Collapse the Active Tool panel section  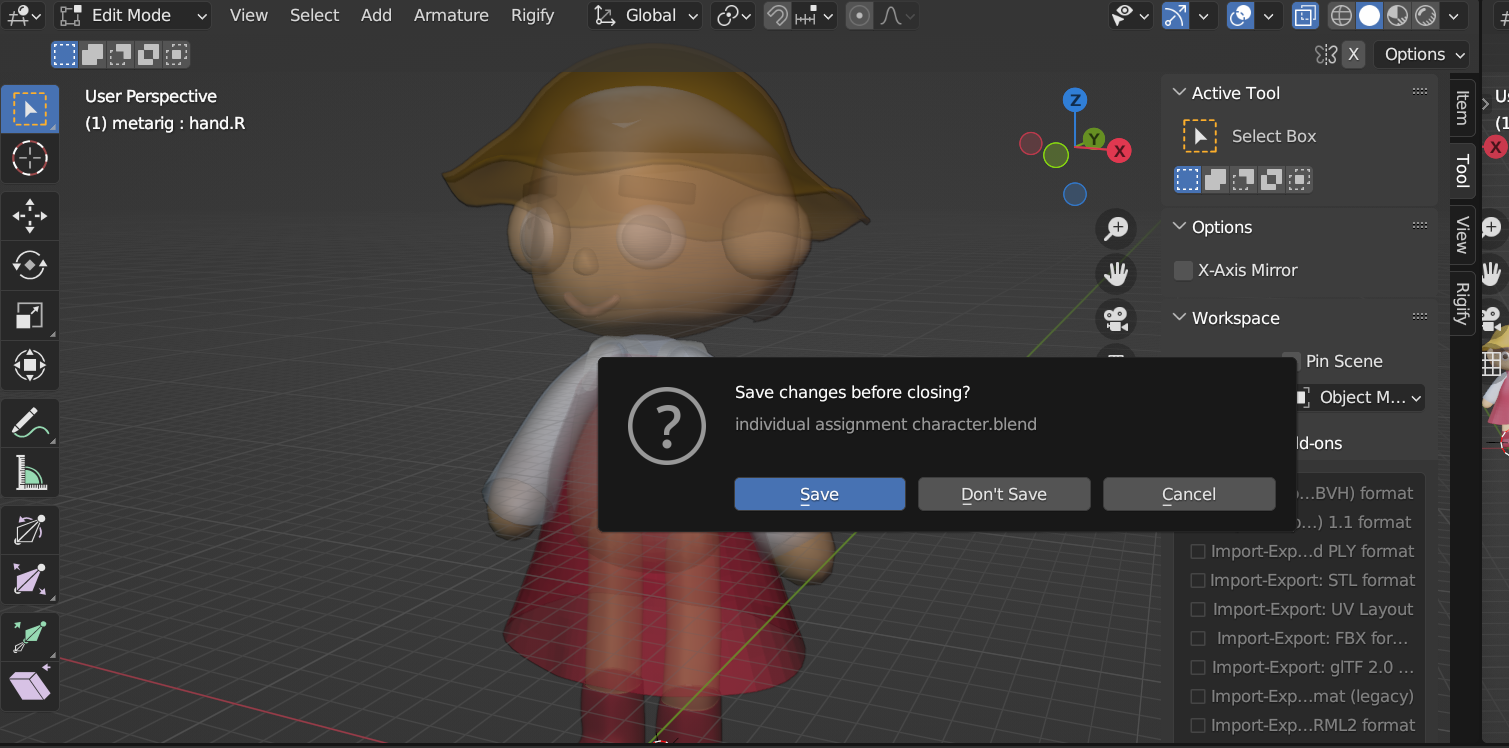pyautogui.click(x=1179, y=93)
